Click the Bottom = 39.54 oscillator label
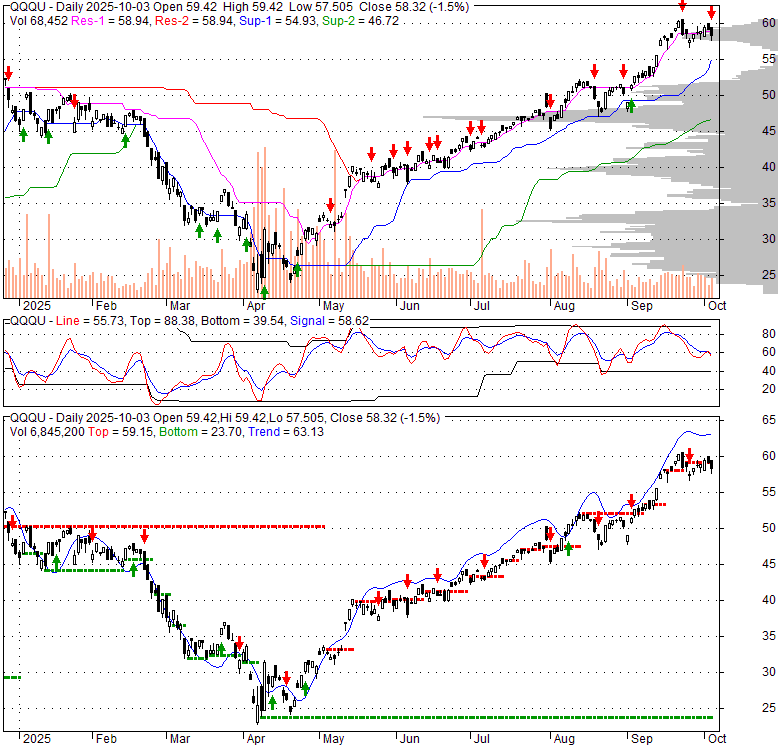 point(243,321)
